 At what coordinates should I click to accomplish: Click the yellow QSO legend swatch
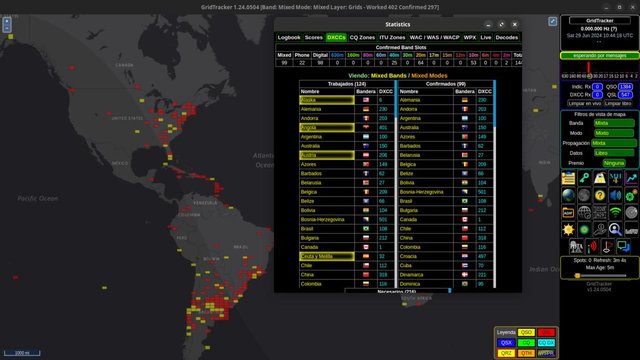[526, 333]
